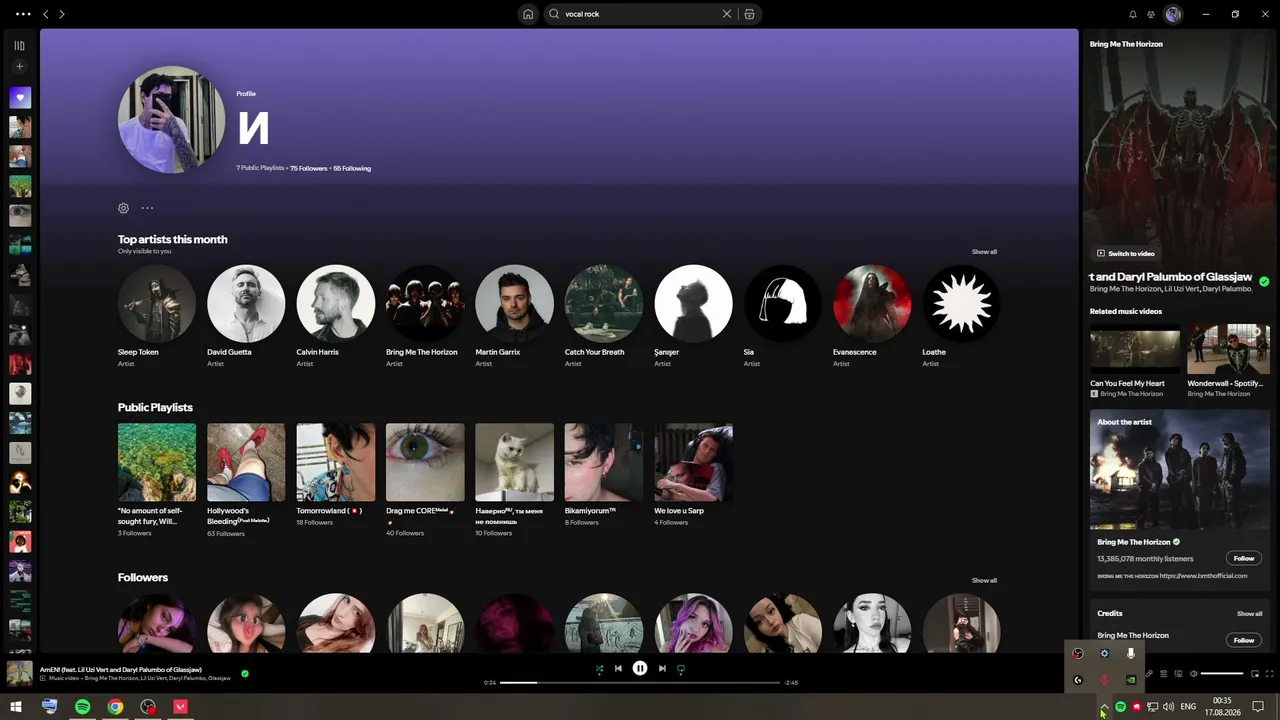
Task: Go to Spotify Home
Action: [x=528, y=14]
